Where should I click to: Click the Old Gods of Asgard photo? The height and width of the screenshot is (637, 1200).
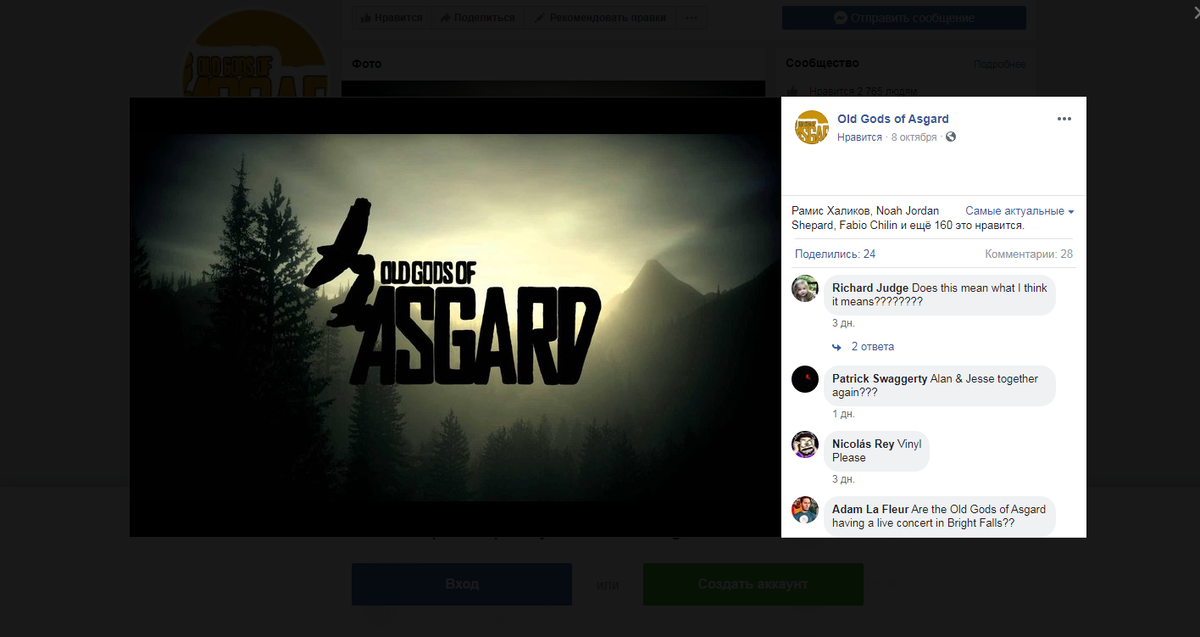455,318
